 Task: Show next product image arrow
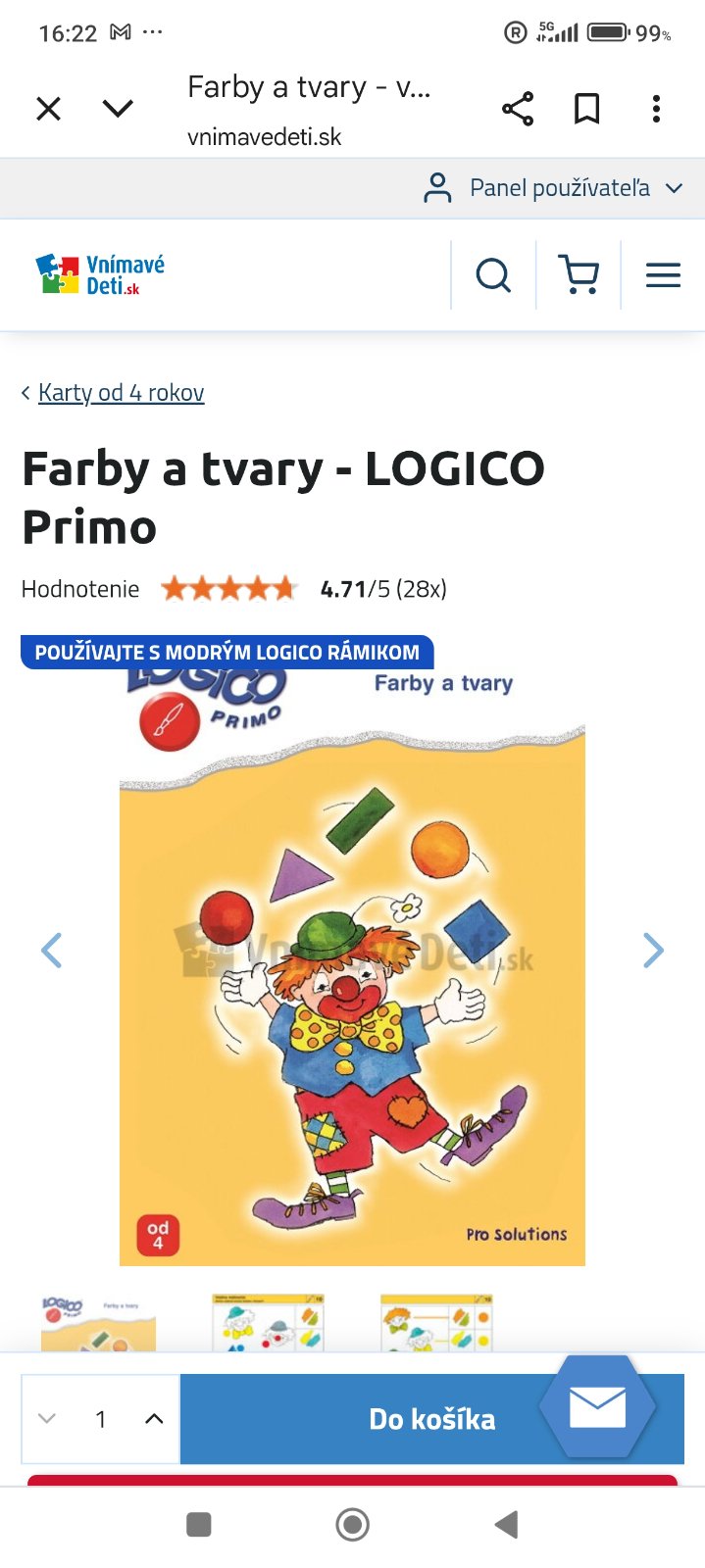(653, 951)
